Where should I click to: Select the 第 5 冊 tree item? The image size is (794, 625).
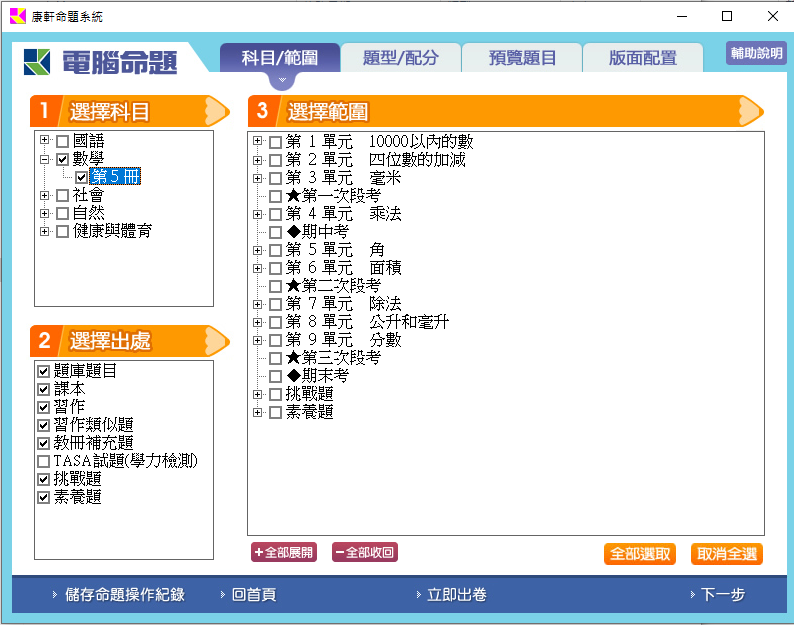[116, 177]
